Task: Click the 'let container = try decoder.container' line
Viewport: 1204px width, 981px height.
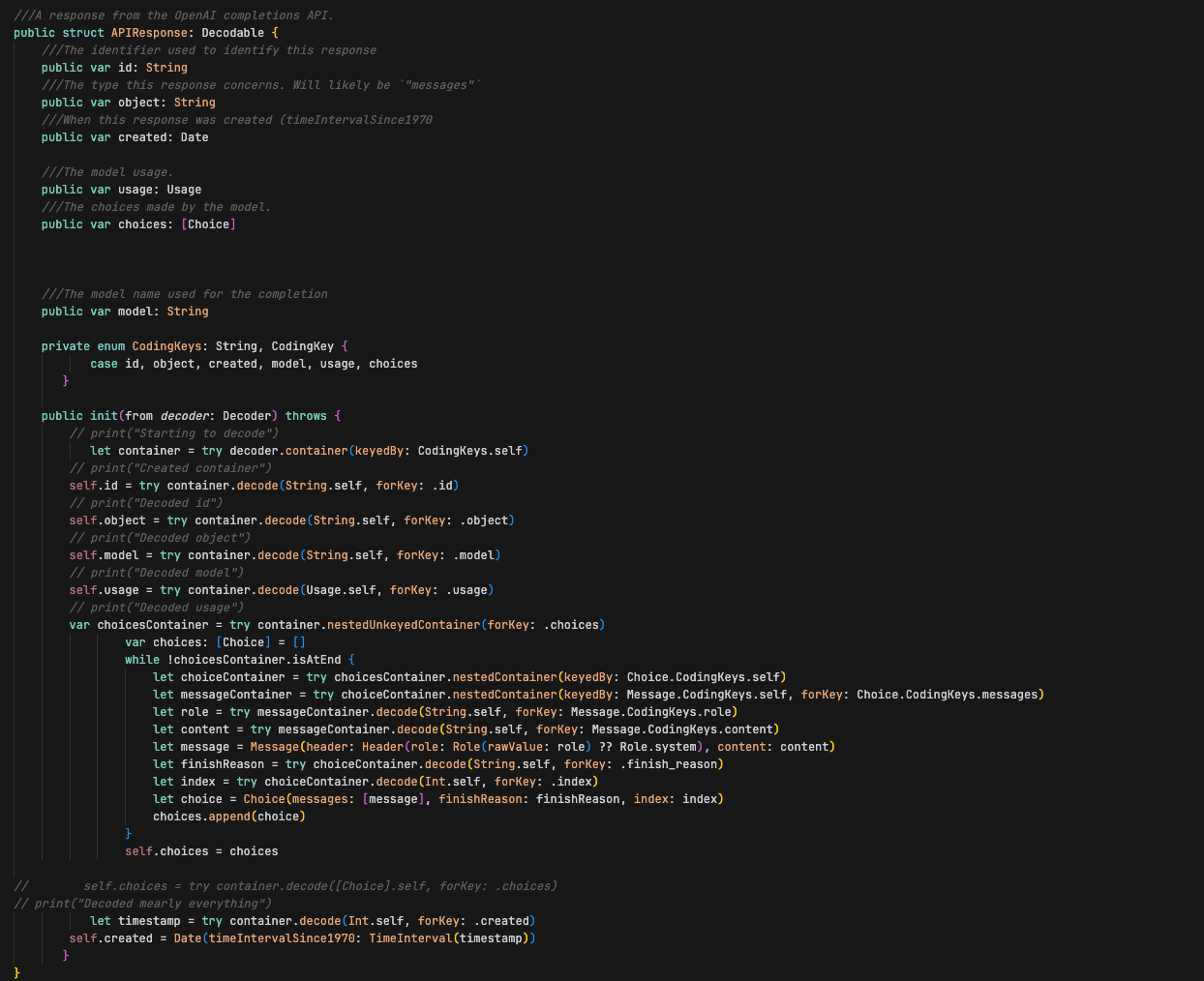Action: pos(310,451)
